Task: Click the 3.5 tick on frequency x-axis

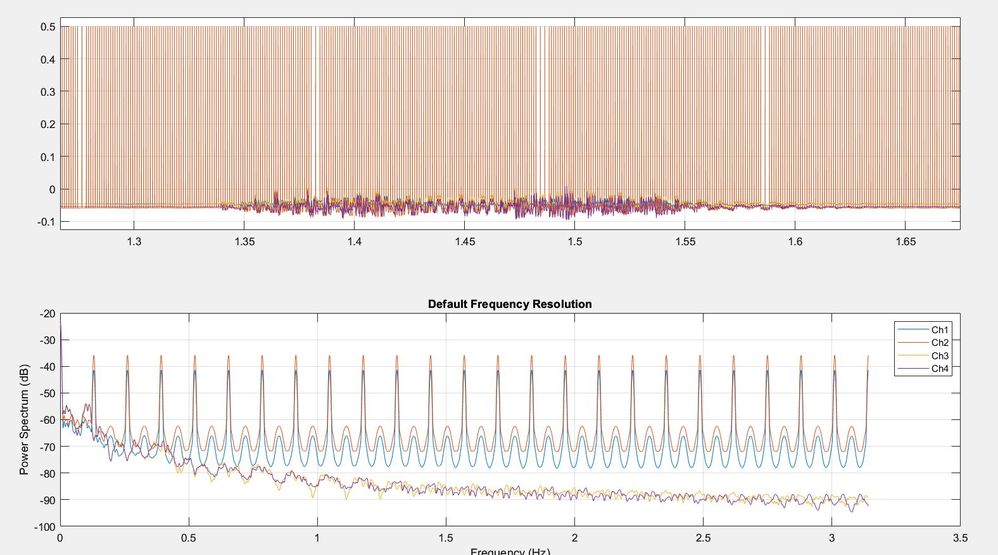Action: (960, 538)
